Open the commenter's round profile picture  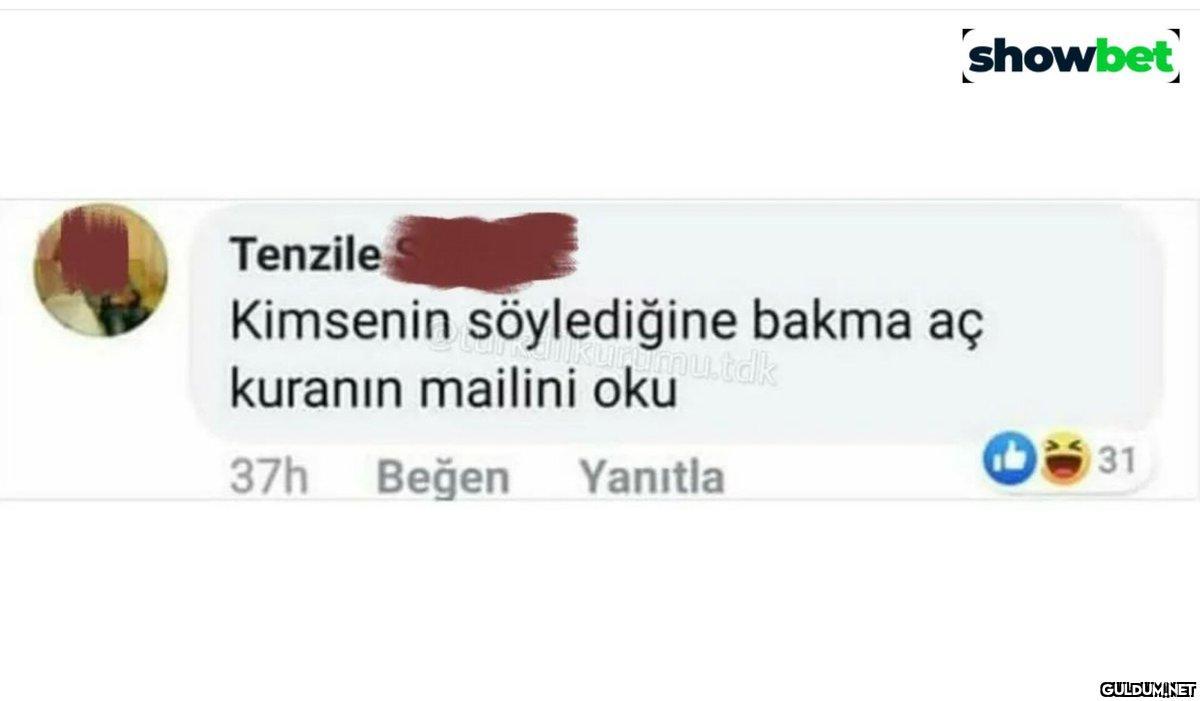101,270
